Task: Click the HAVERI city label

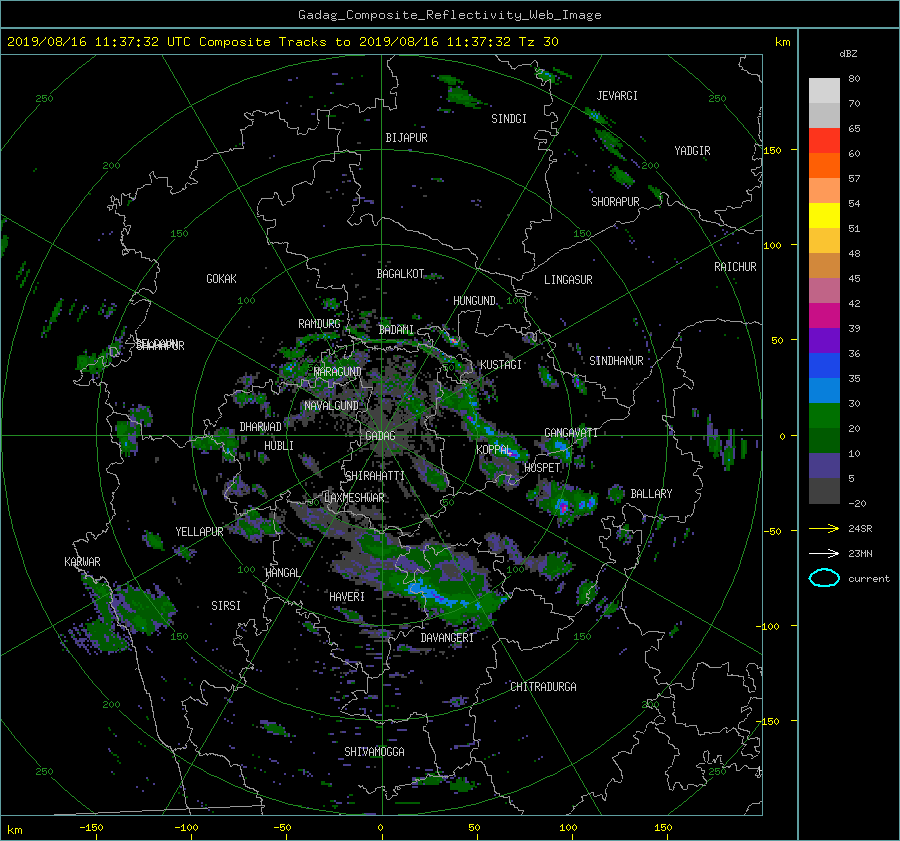Action: (x=347, y=597)
